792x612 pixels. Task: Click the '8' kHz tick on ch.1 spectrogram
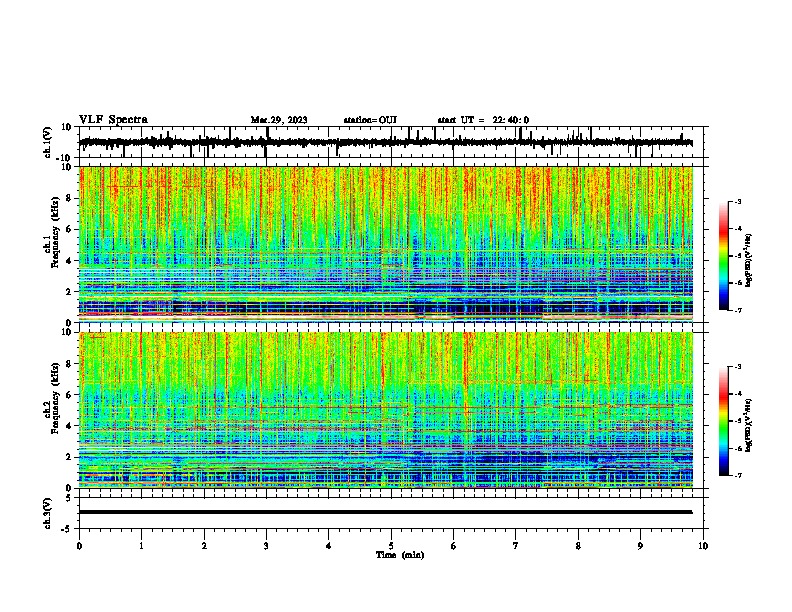(69, 198)
